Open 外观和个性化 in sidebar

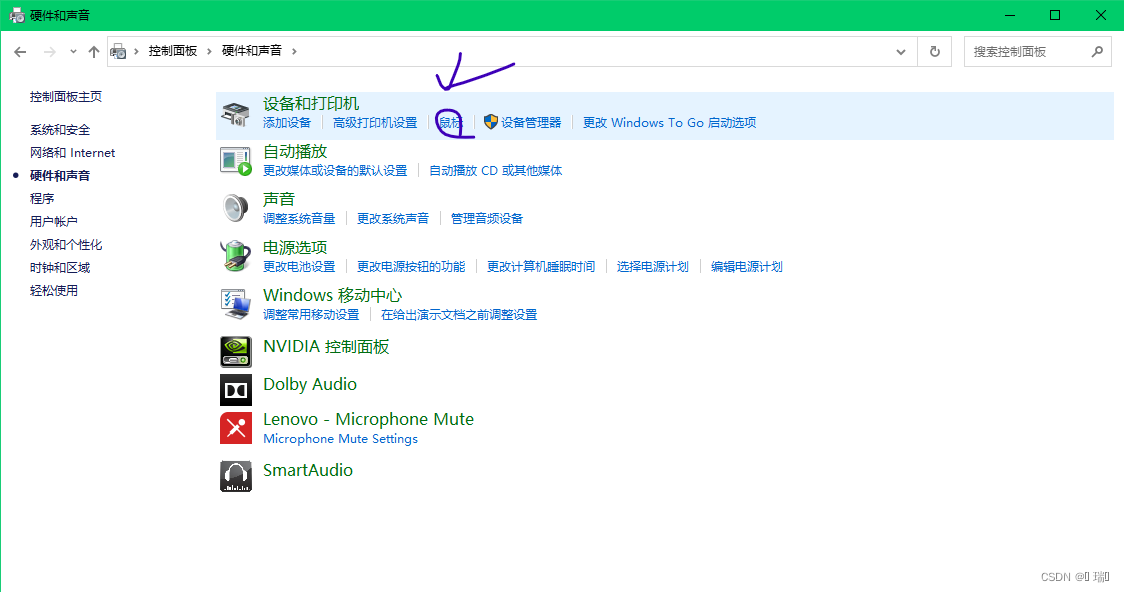click(x=66, y=244)
